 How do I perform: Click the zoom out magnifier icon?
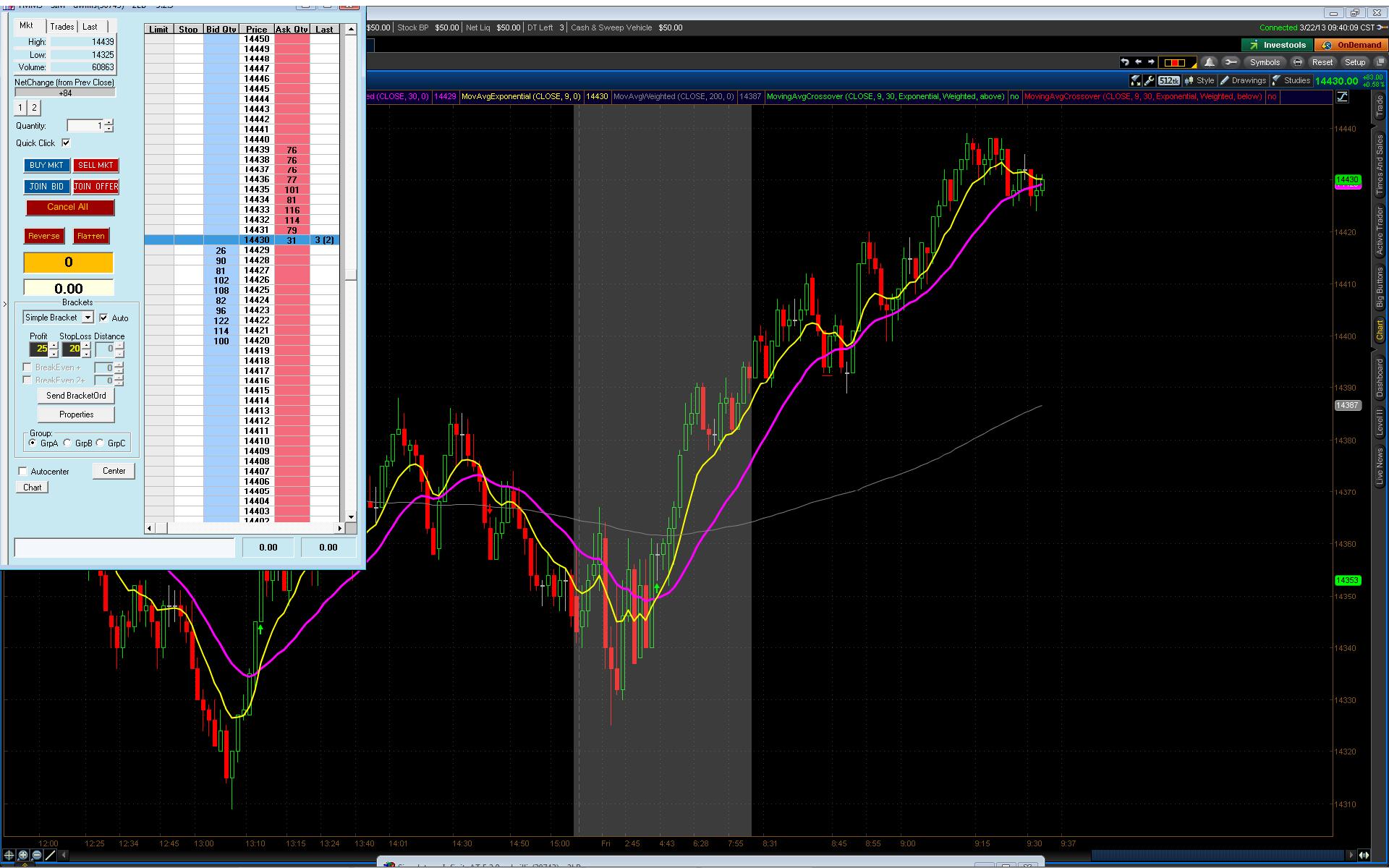pyautogui.click(x=37, y=856)
